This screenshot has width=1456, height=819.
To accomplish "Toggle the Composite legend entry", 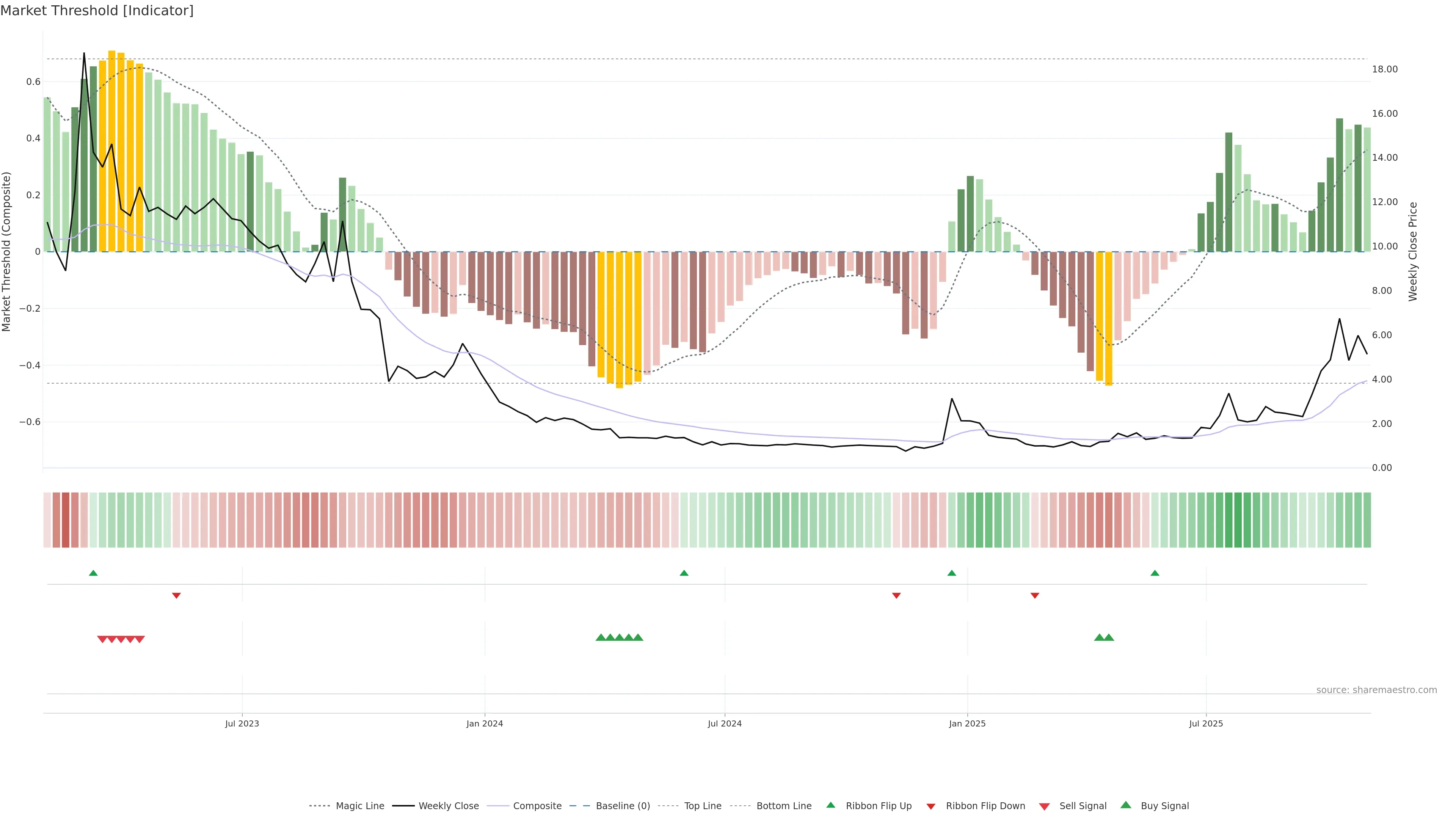I will click(x=537, y=806).
